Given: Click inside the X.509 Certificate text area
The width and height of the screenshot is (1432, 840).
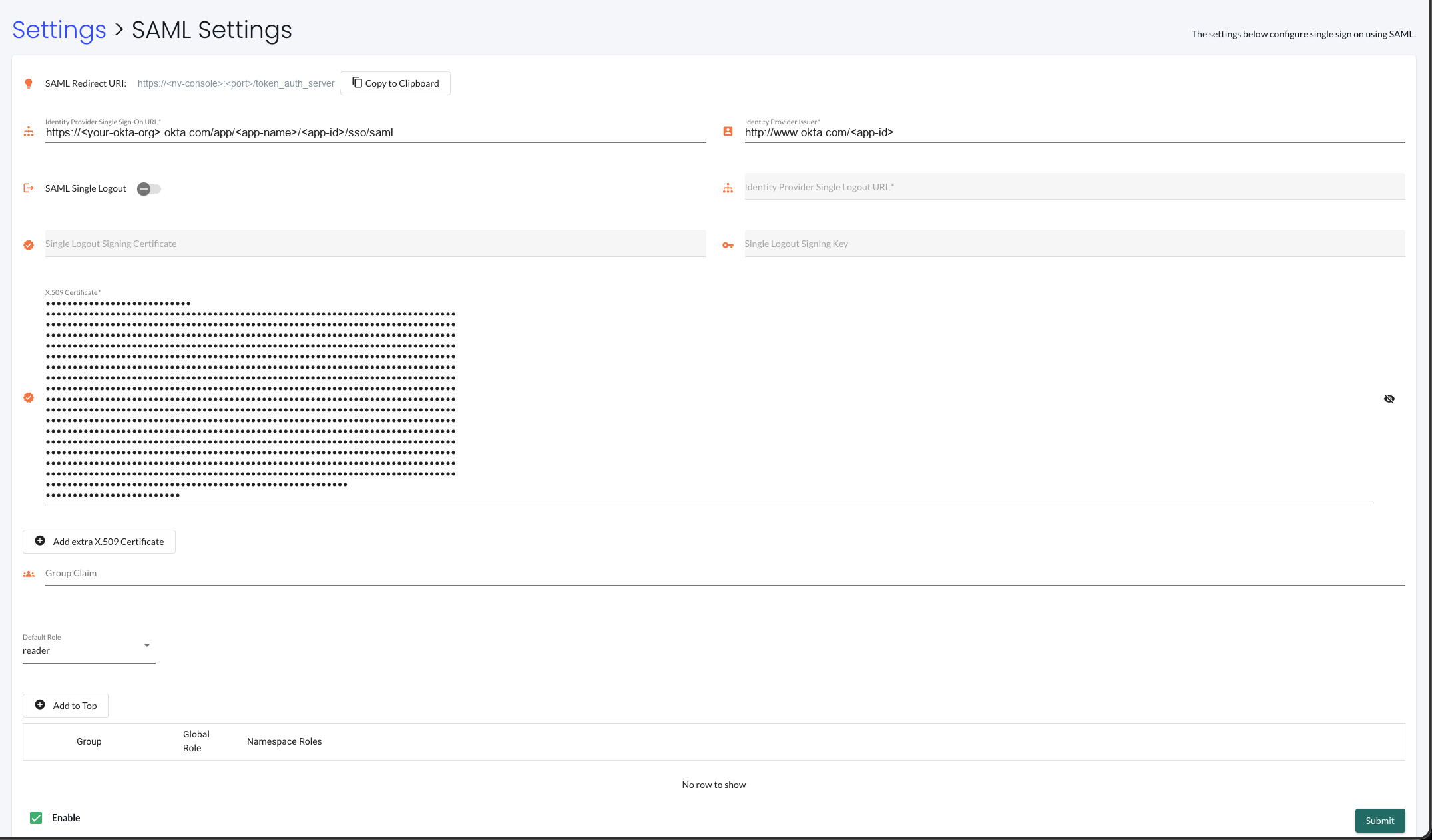Looking at the screenshot, I should tap(709, 399).
